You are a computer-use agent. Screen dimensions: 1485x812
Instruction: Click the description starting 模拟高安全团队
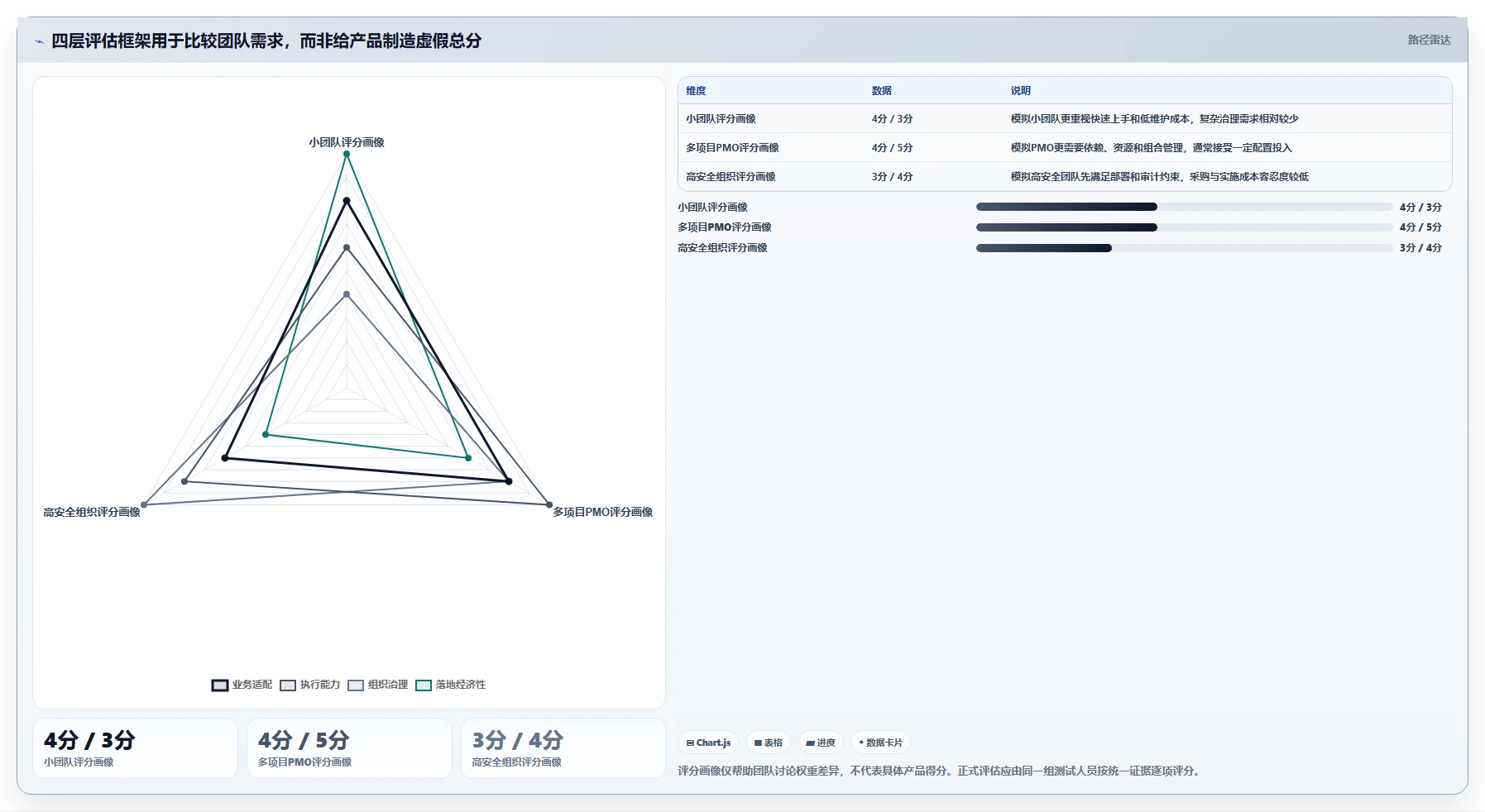tap(1159, 177)
